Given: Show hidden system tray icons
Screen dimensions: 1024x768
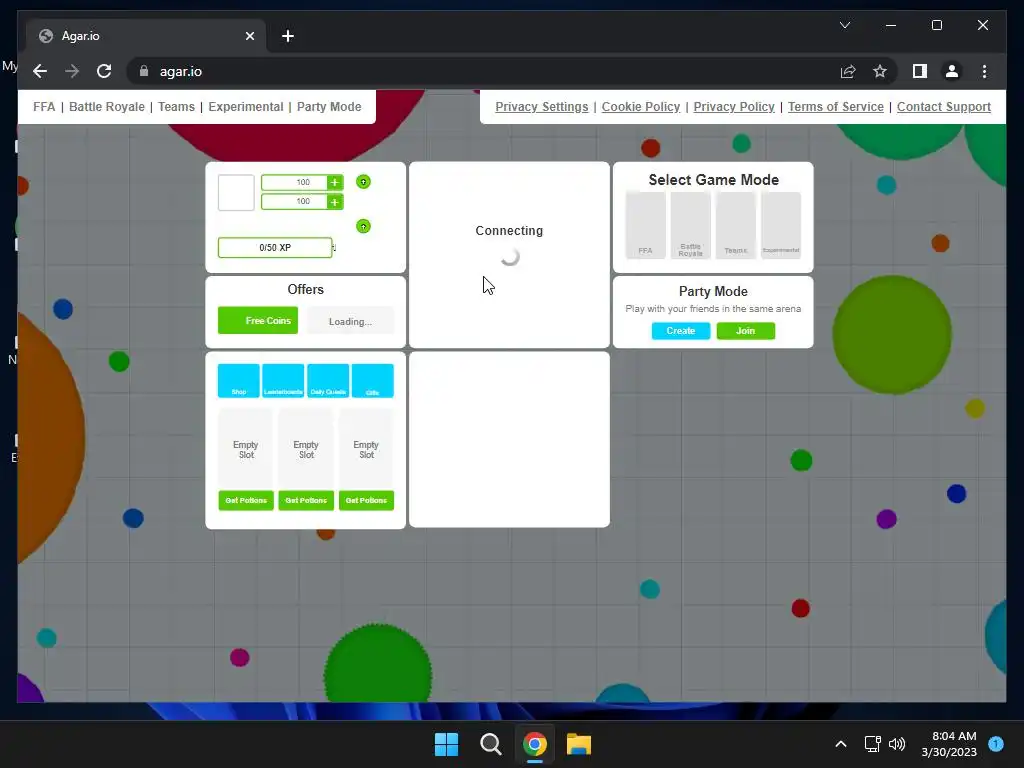Looking at the screenshot, I should pos(841,744).
